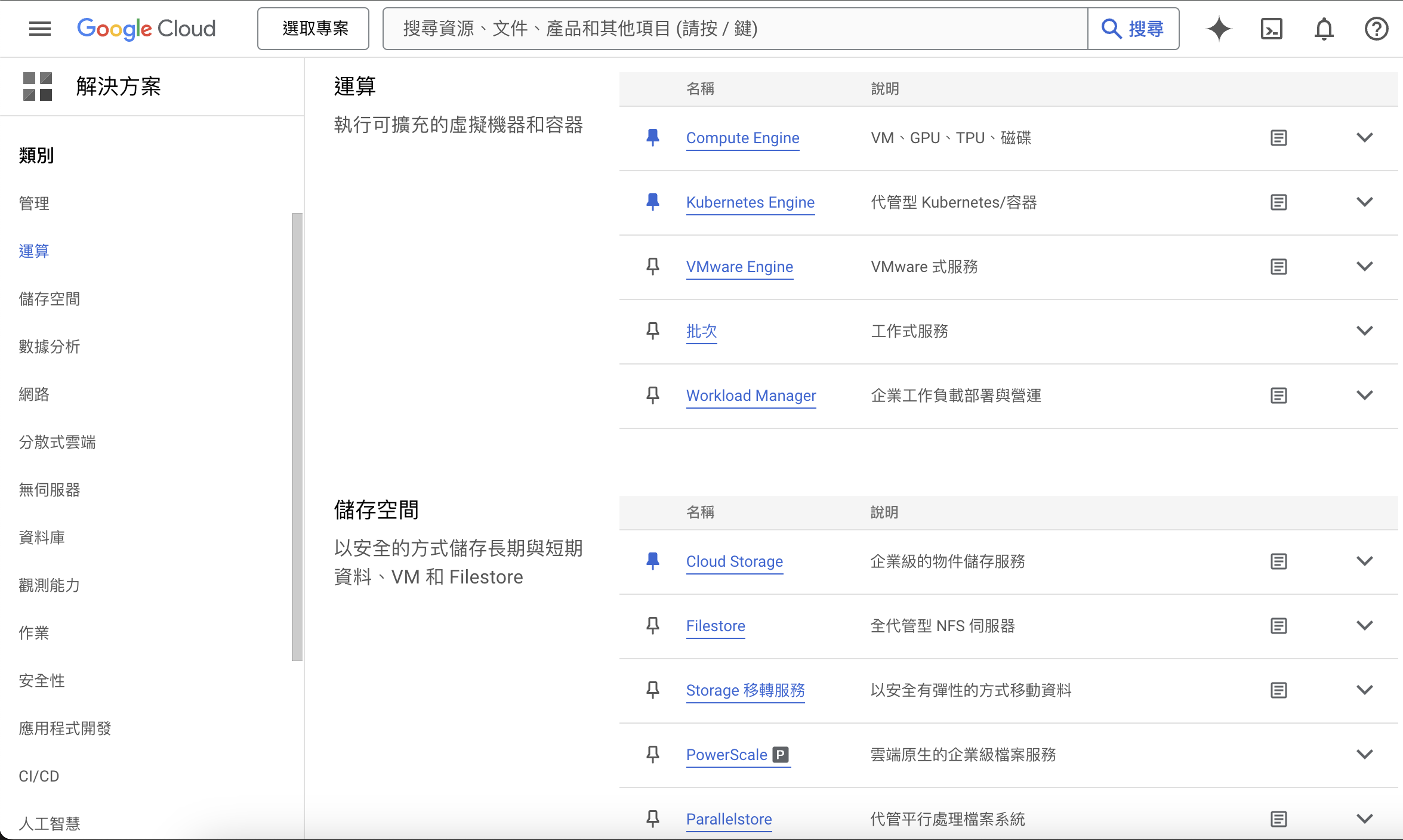Open the Cloud Storage link
Image resolution: width=1403 pixels, height=840 pixels.
pyautogui.click(x=735, y=561)
